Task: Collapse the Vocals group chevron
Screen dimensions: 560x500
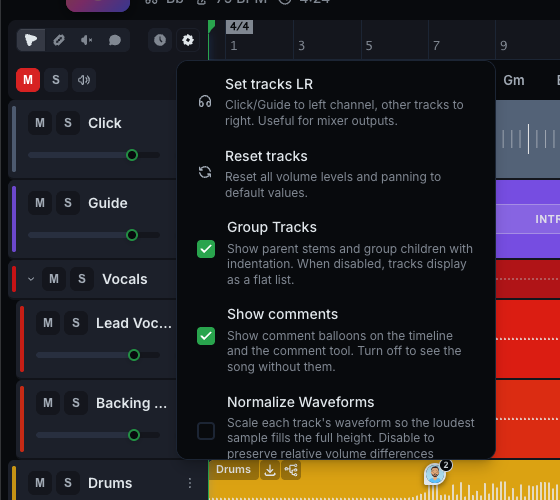Action: (x=31, y=279)
